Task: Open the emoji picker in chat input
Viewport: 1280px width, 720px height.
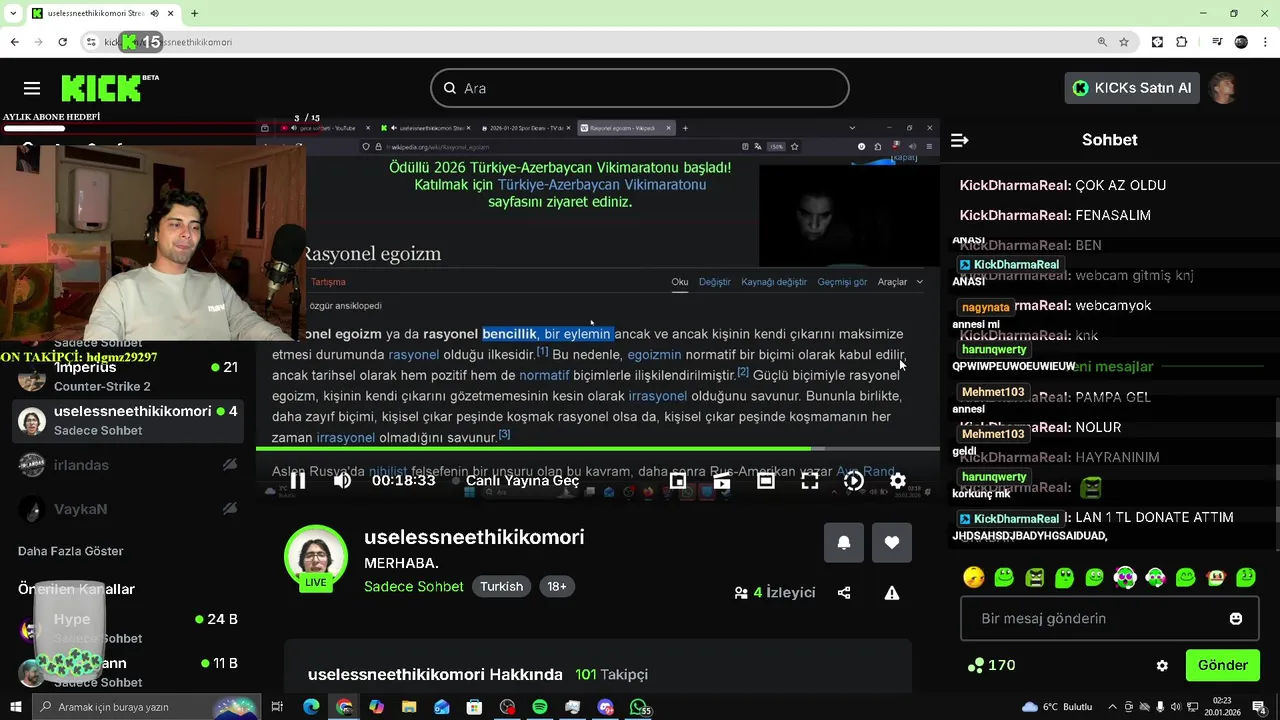Action: tap(1236, 619)
